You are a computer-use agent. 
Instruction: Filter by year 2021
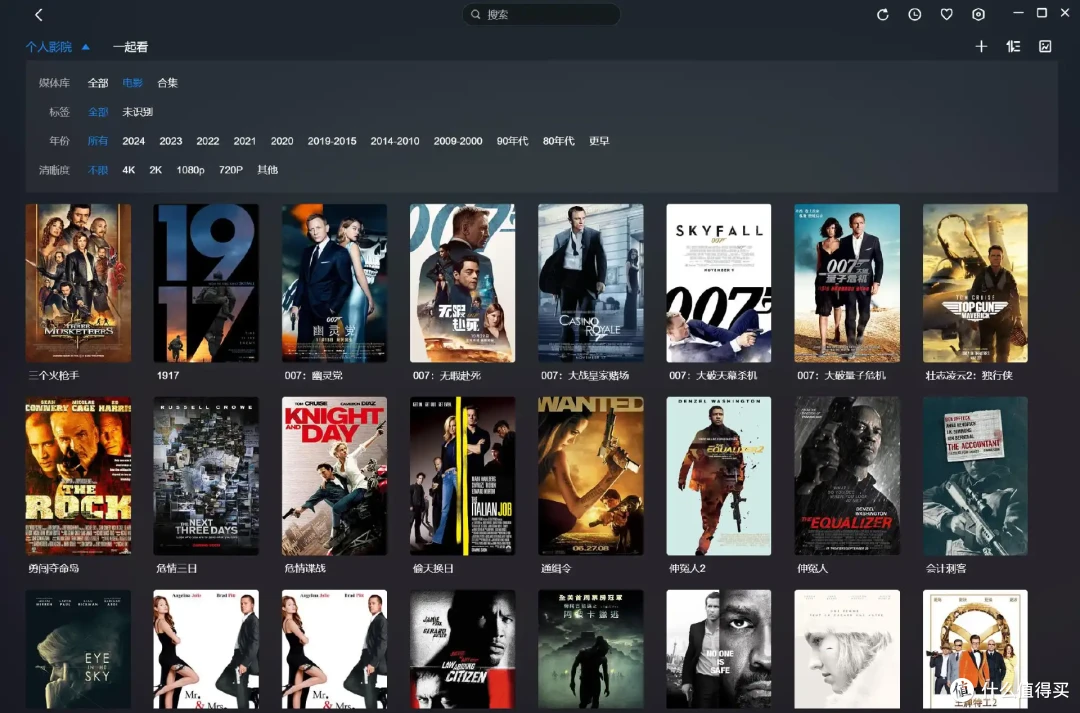pyautogui.click(x=245, y=141)
